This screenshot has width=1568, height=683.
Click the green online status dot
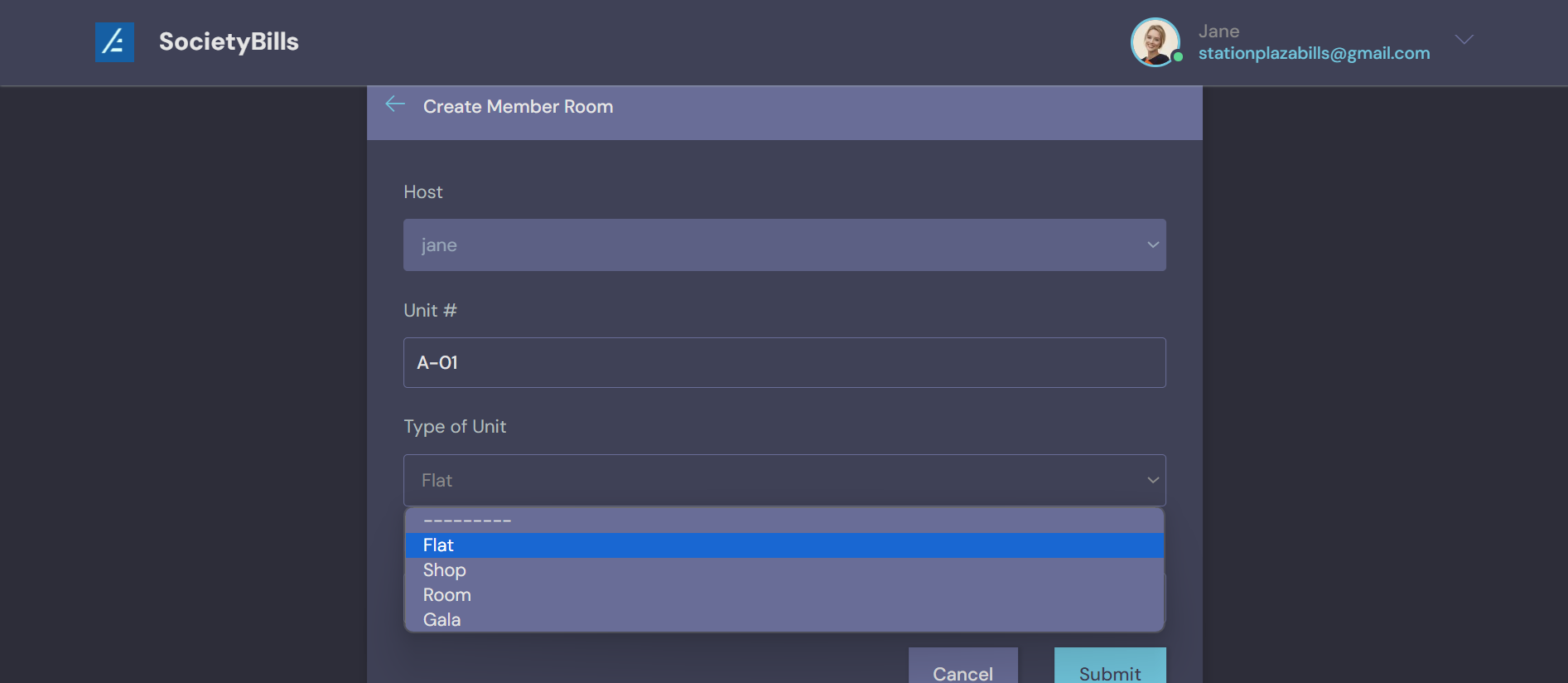click(1178, 57)
